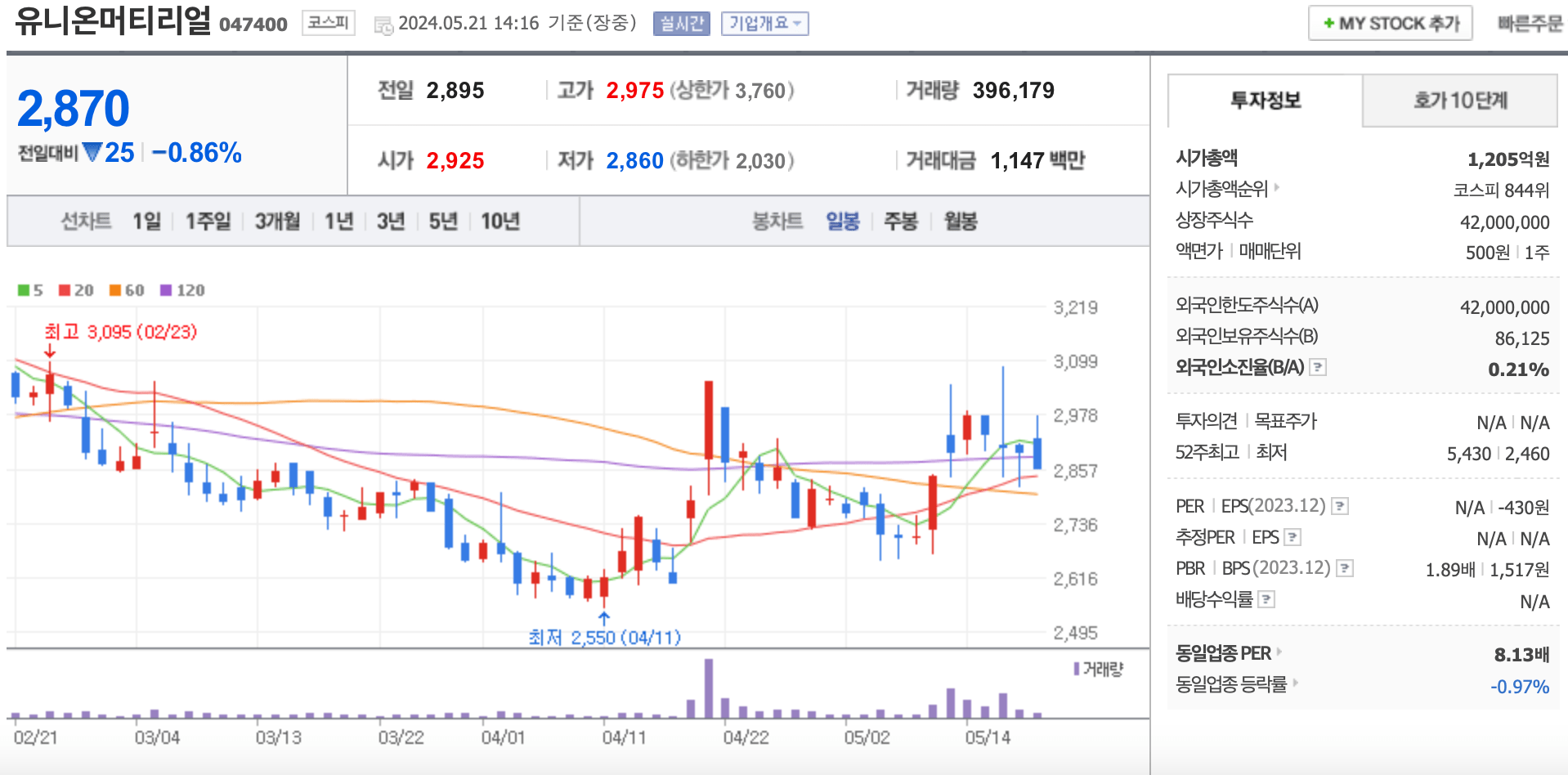Select the 월봉 monthly candle chart

point(961,222)
